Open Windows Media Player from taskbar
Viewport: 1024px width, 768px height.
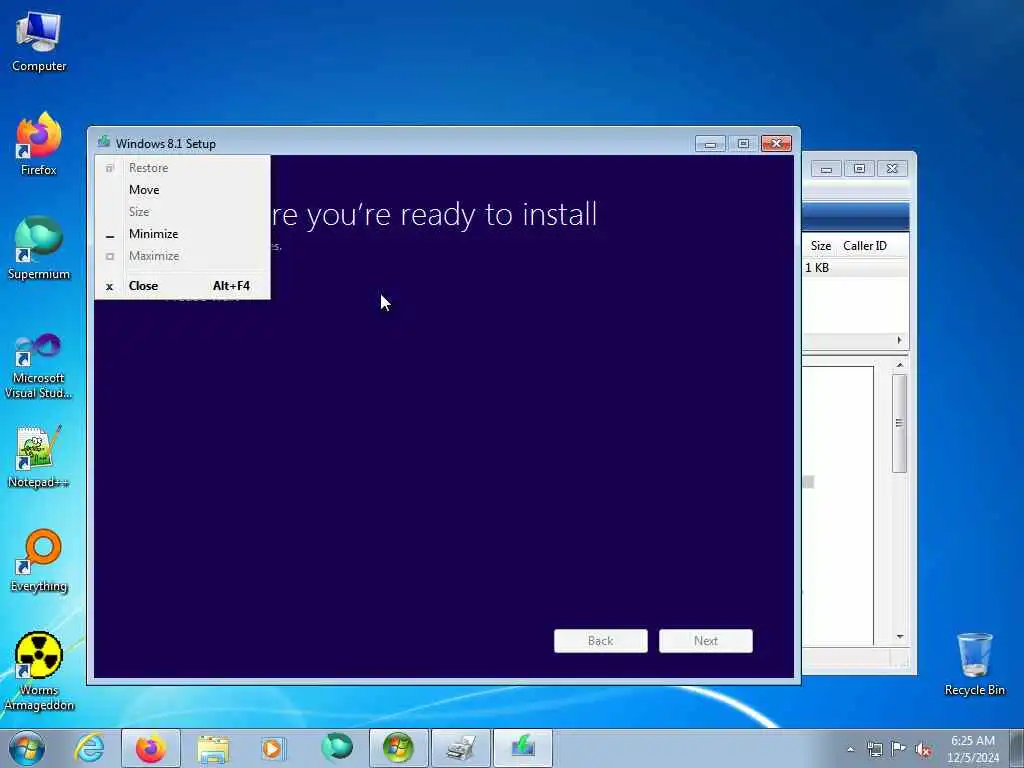click(272, 748)
